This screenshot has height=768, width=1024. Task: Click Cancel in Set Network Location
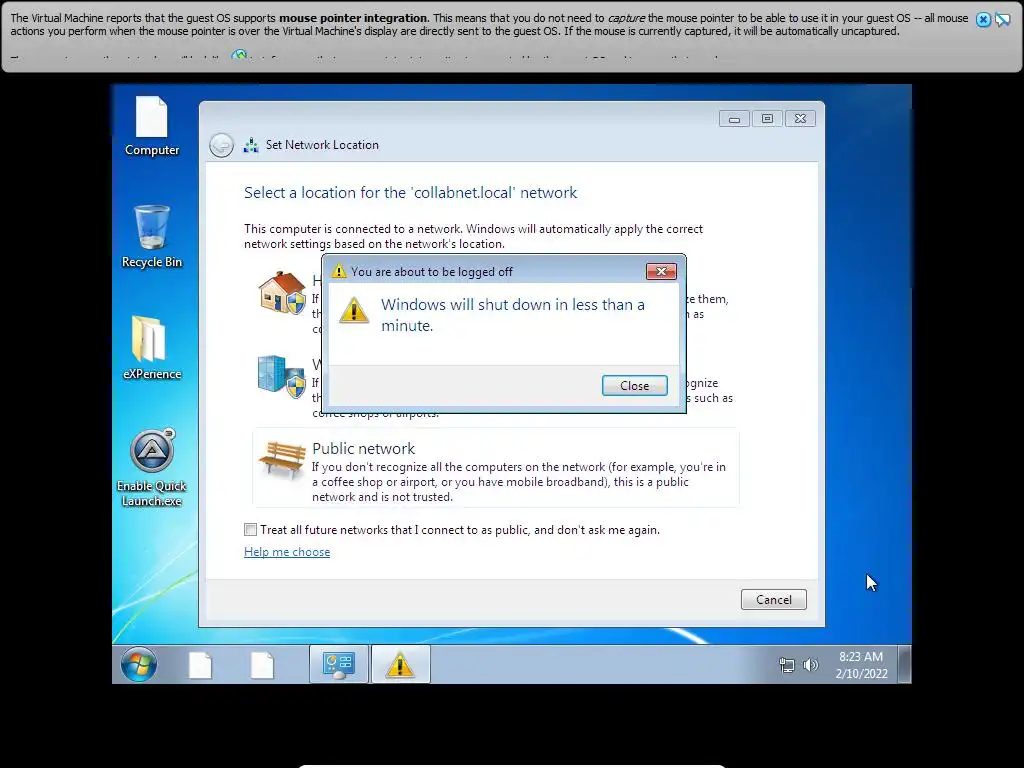tap(773, 600)
